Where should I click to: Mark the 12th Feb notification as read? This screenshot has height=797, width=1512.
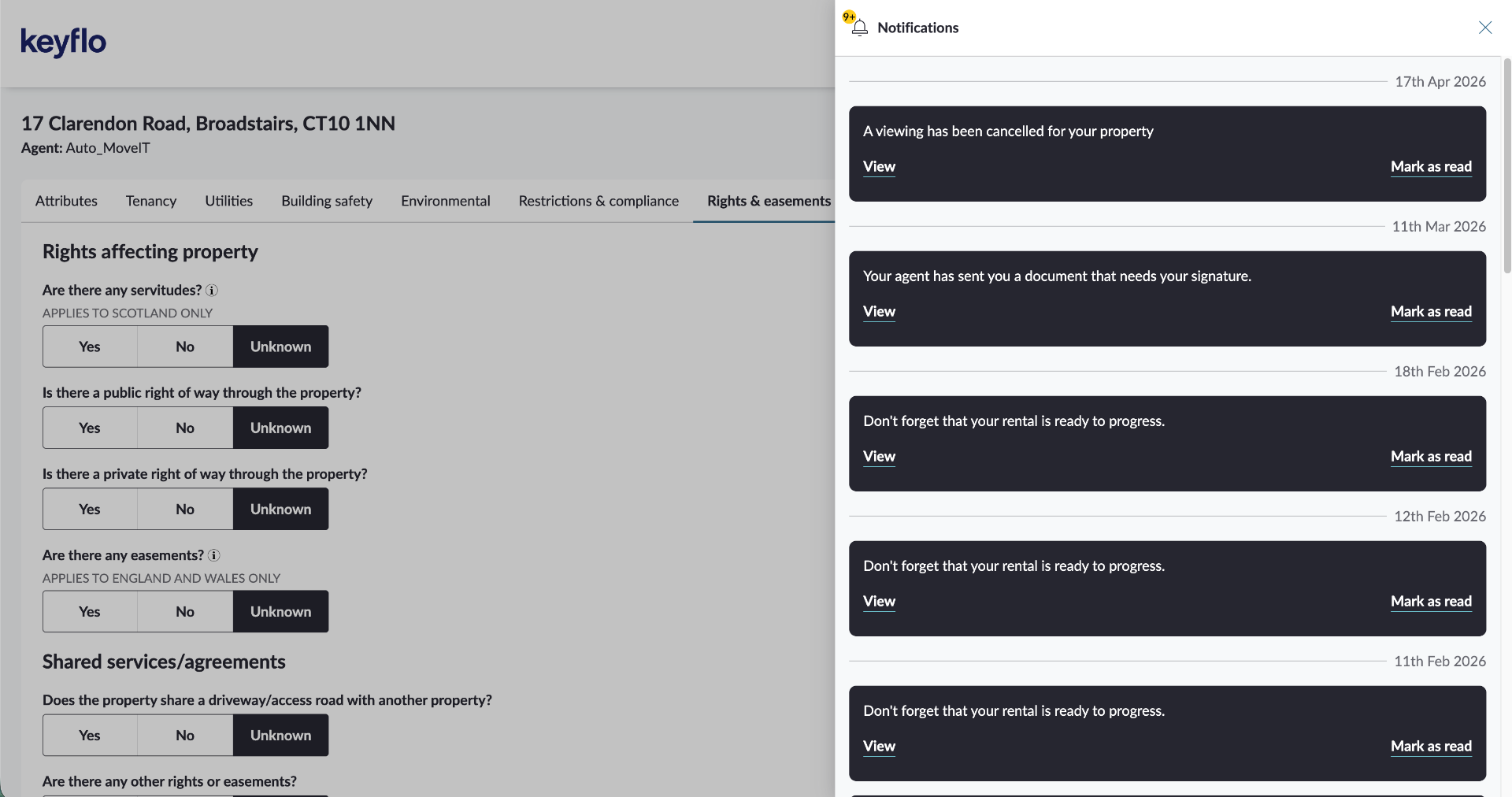point(1431,602)
